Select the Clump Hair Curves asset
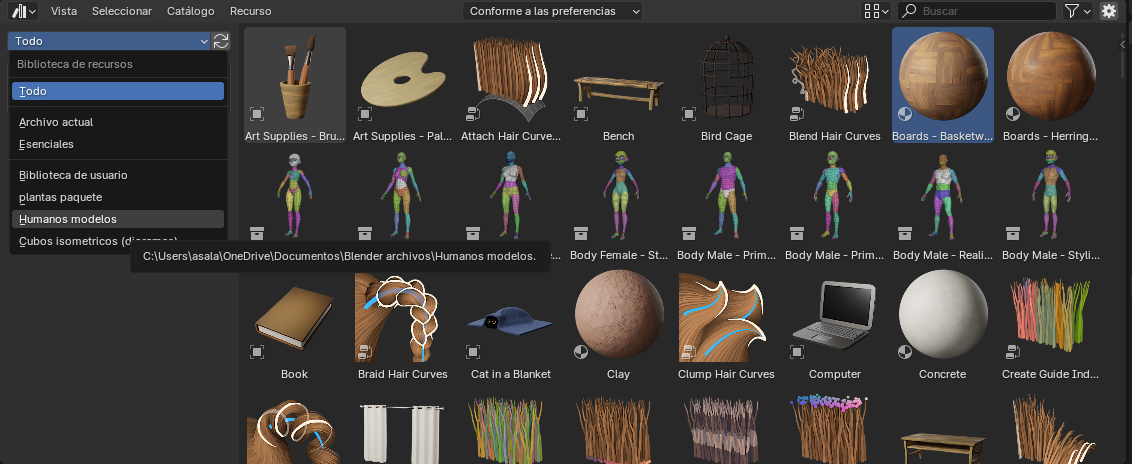Image resolution: width=1132 pixels, height=464 pixels. pyautogui.click(x=726, y=323)
